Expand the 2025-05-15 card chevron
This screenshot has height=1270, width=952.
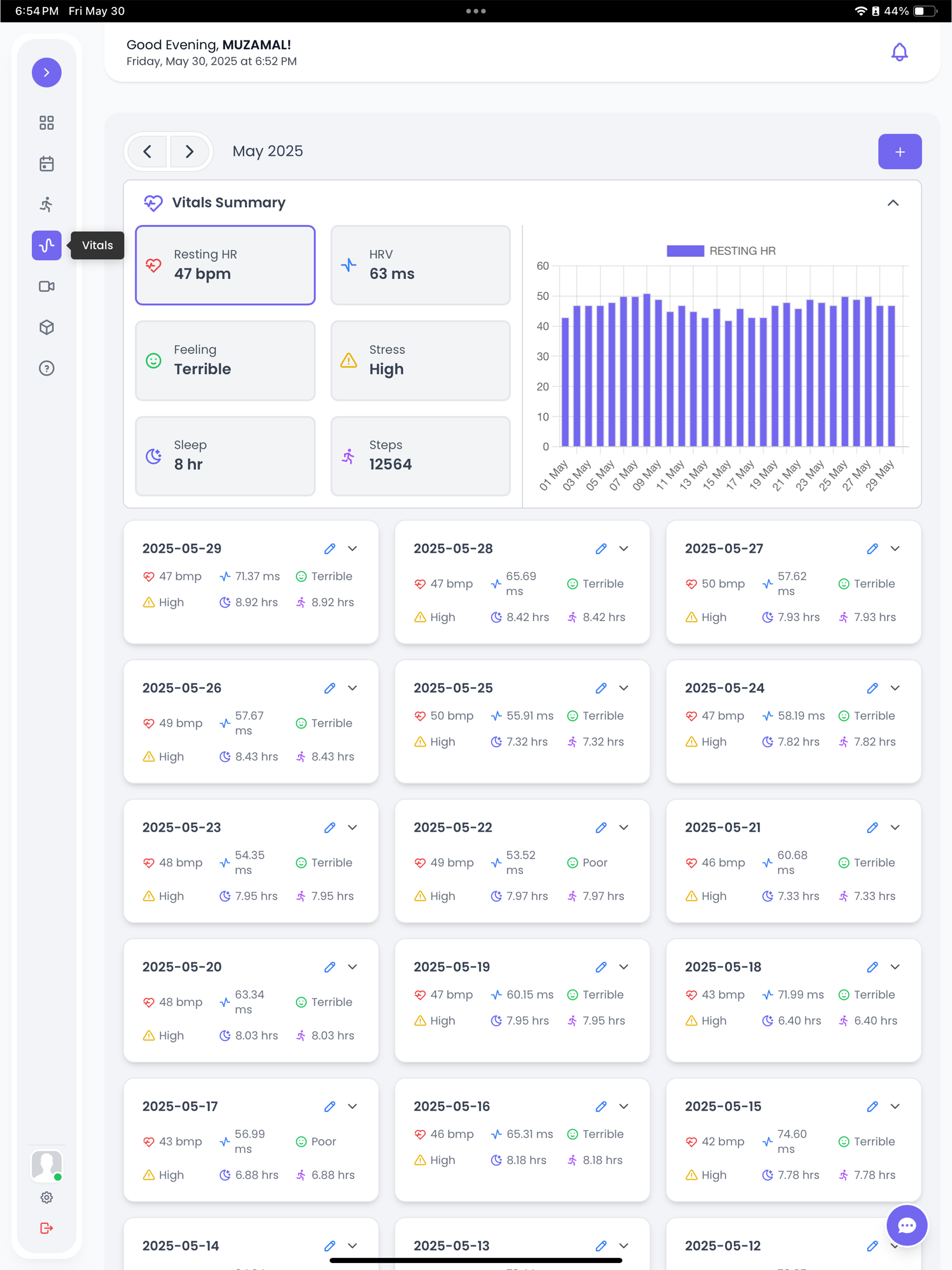[895, 1106]
